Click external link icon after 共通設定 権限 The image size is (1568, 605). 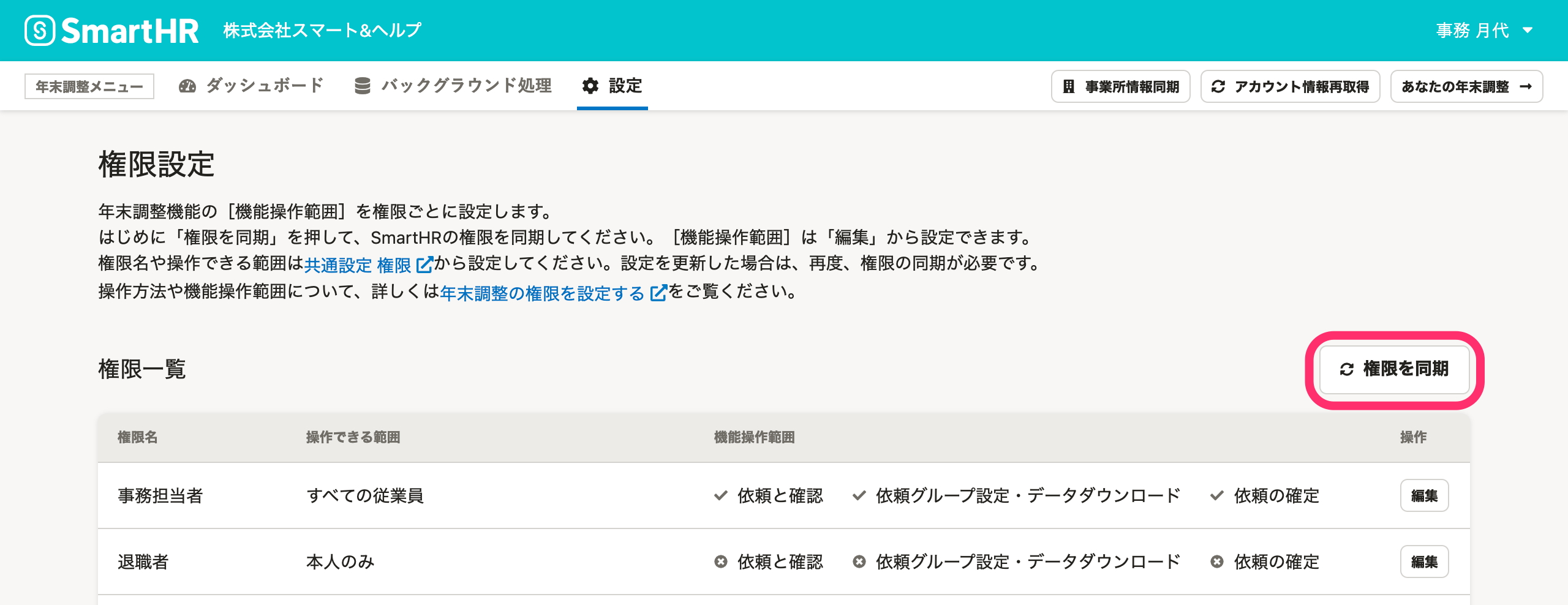click(424, 265)
